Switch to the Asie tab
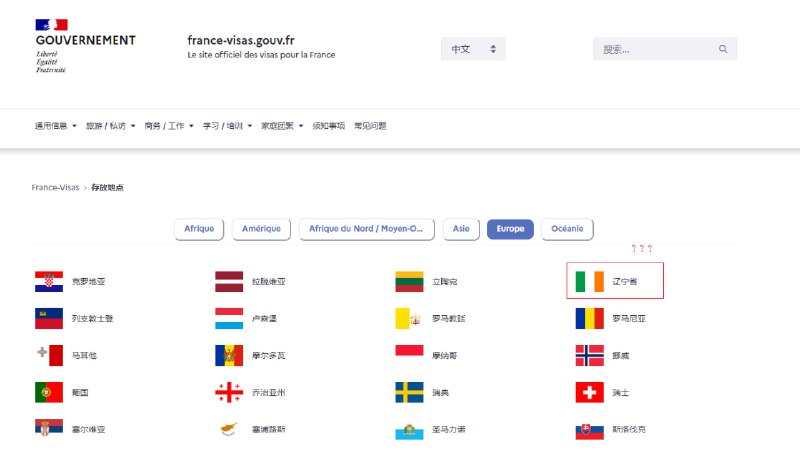The image size is (800, 457). point(461,229)
